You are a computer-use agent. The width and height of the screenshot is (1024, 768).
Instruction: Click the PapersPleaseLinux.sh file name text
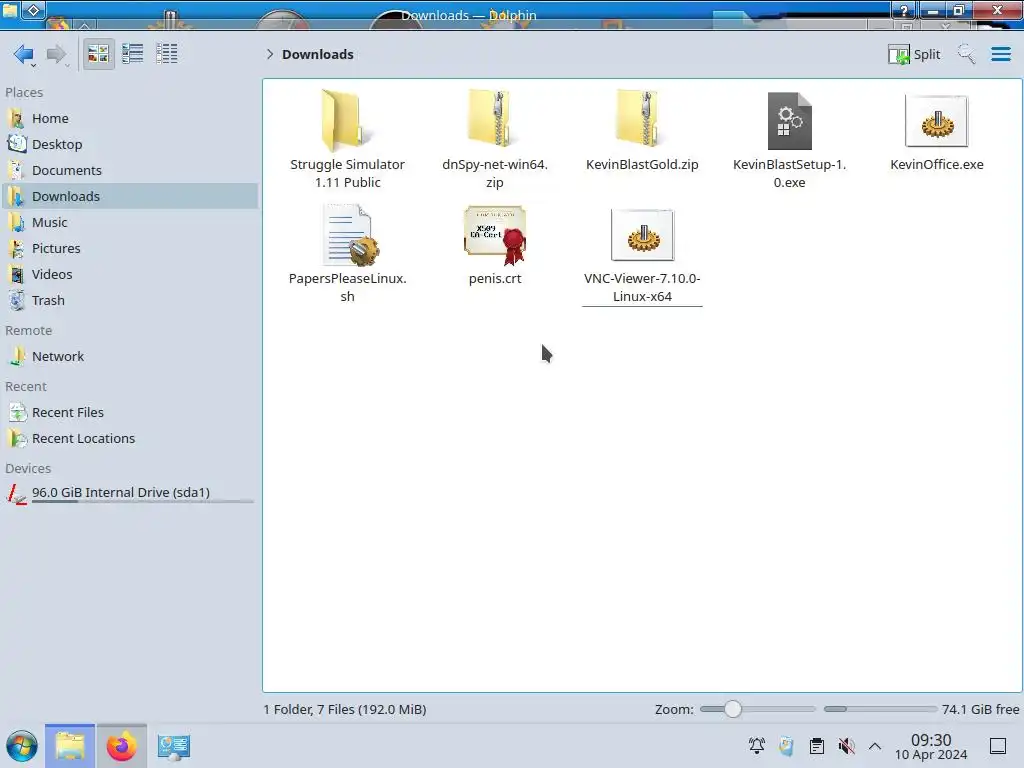click(347, 287)
